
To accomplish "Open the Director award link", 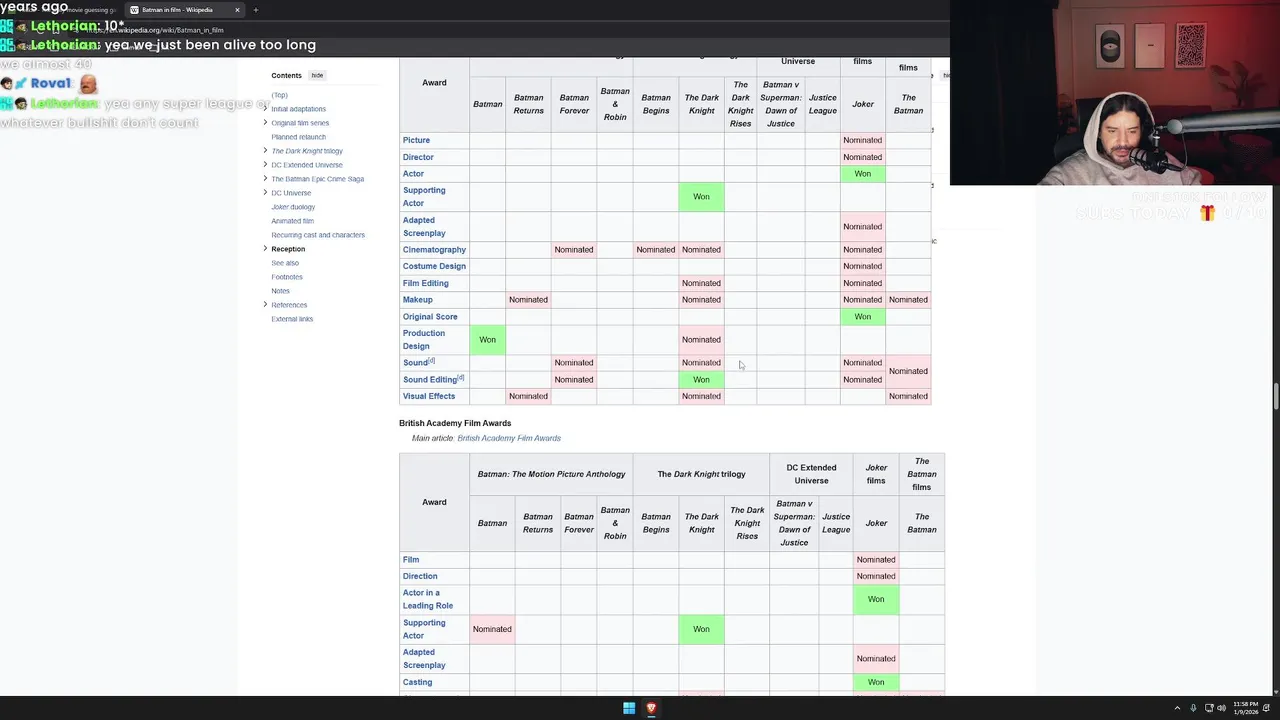I will point(418,157).
